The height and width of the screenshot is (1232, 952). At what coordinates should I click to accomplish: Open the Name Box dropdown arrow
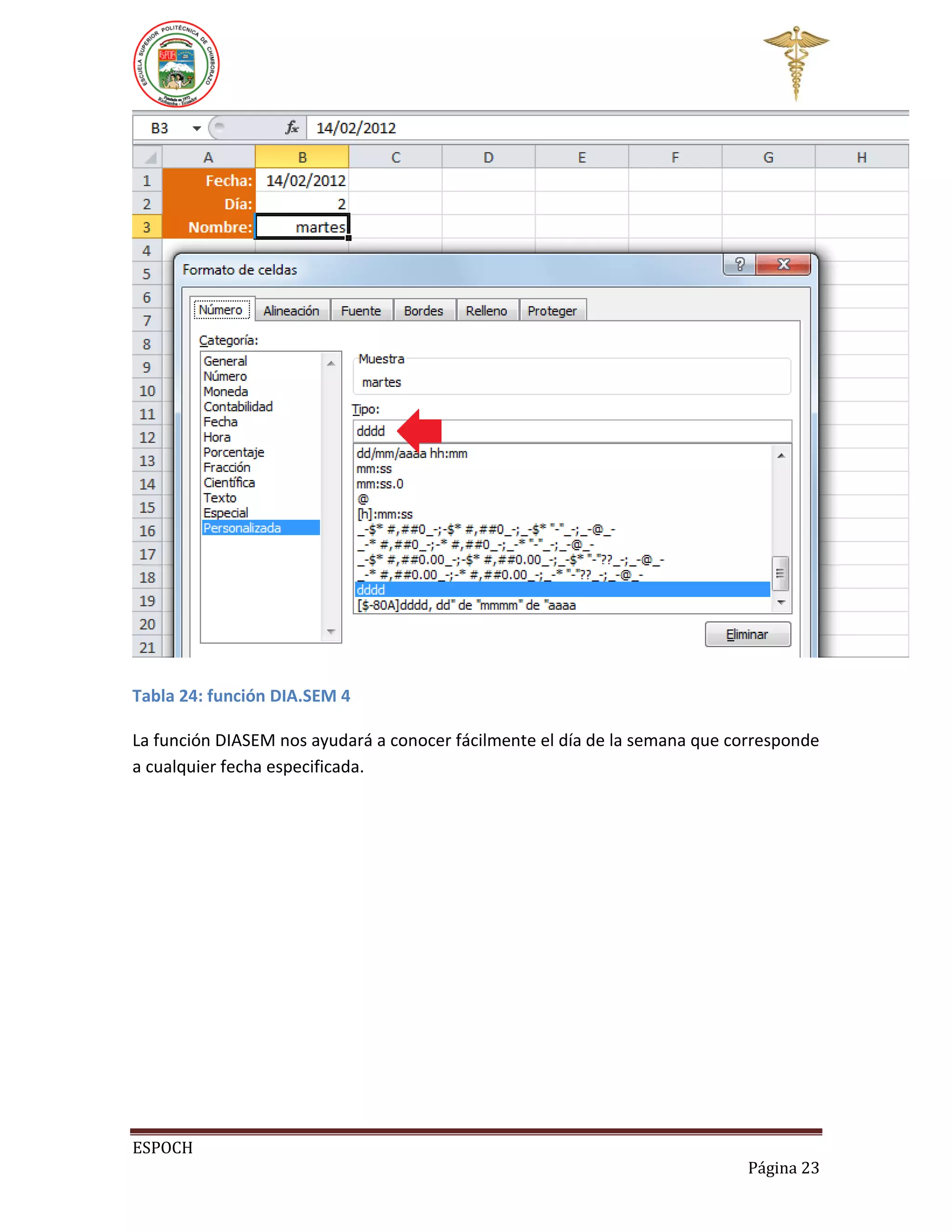coord(196,128)
